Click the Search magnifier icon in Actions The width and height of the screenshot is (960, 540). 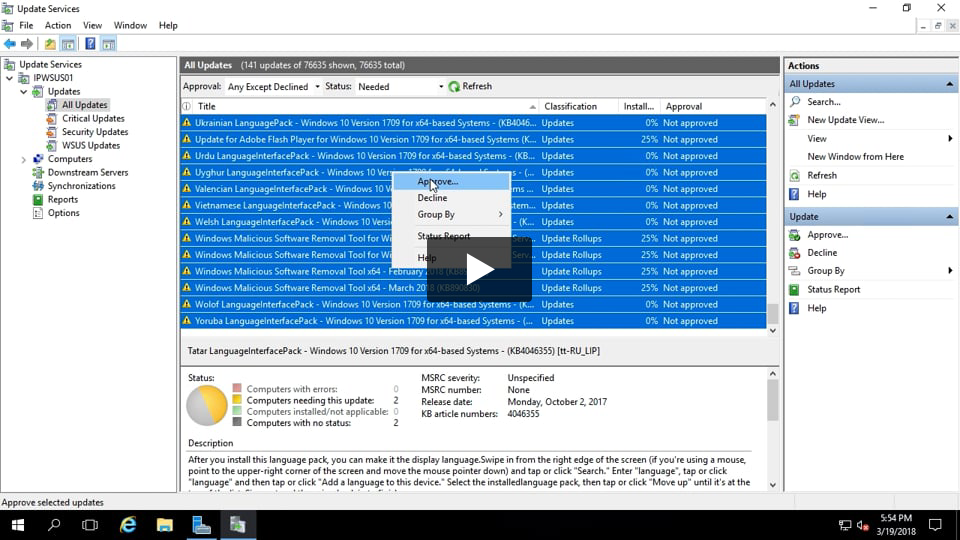795,102
